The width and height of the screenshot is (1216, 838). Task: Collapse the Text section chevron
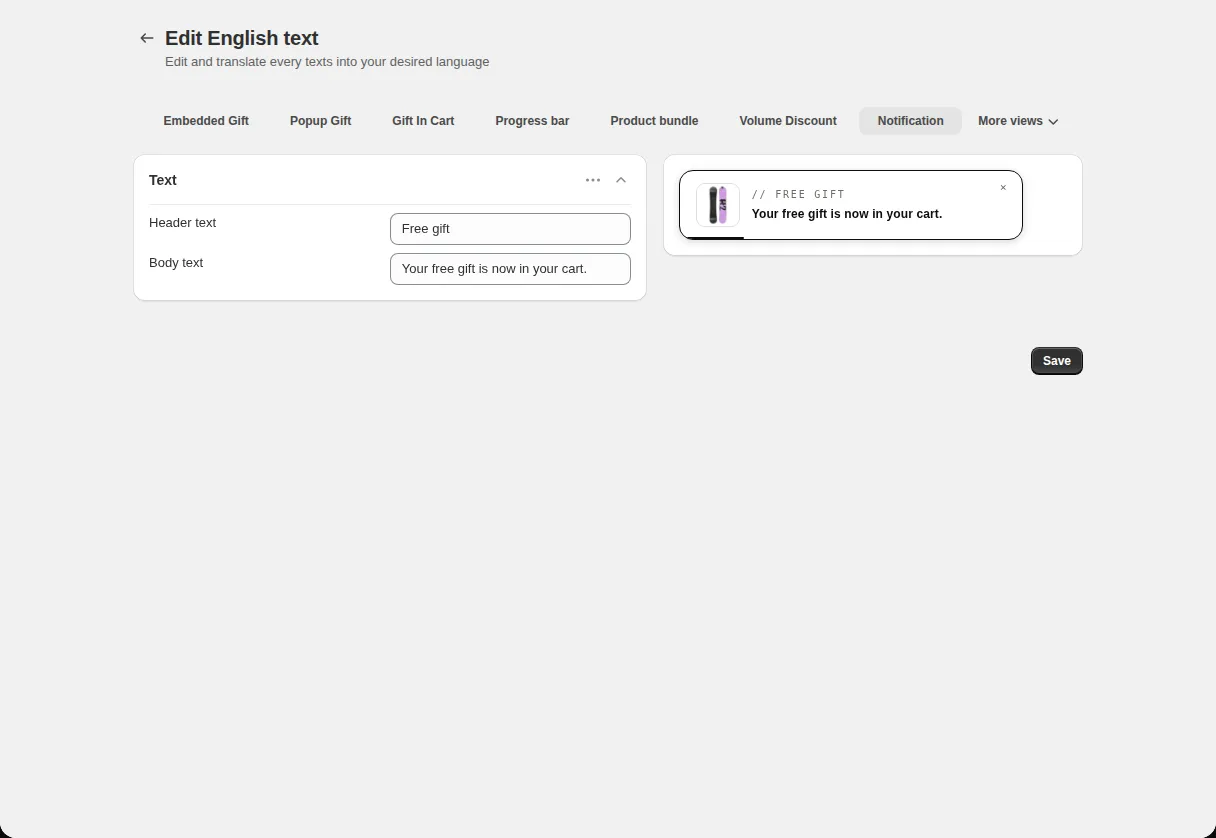point(621,180)
